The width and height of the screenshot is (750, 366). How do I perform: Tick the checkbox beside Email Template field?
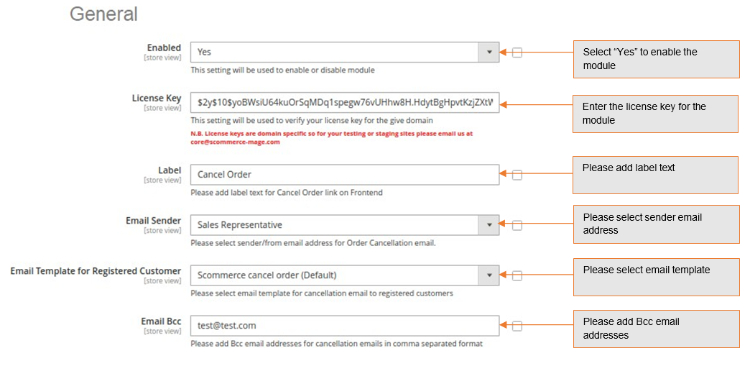(x=517, y=276)
